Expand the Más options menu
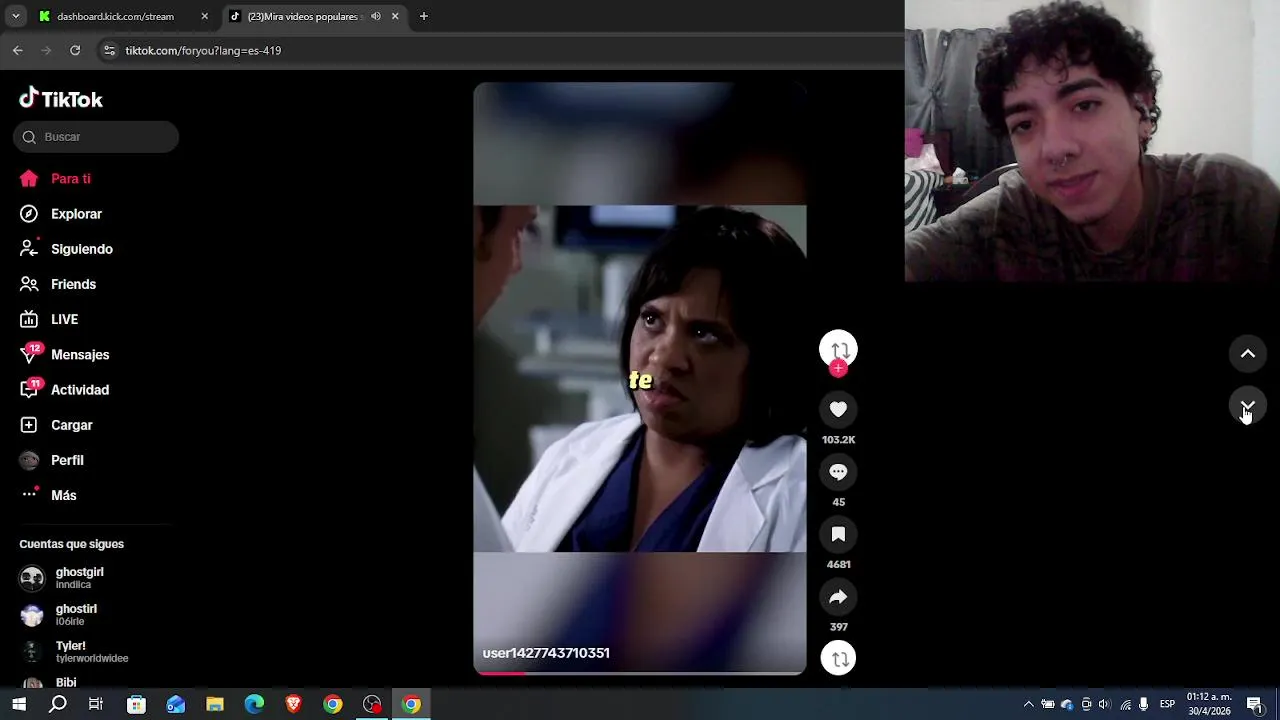 48,495
